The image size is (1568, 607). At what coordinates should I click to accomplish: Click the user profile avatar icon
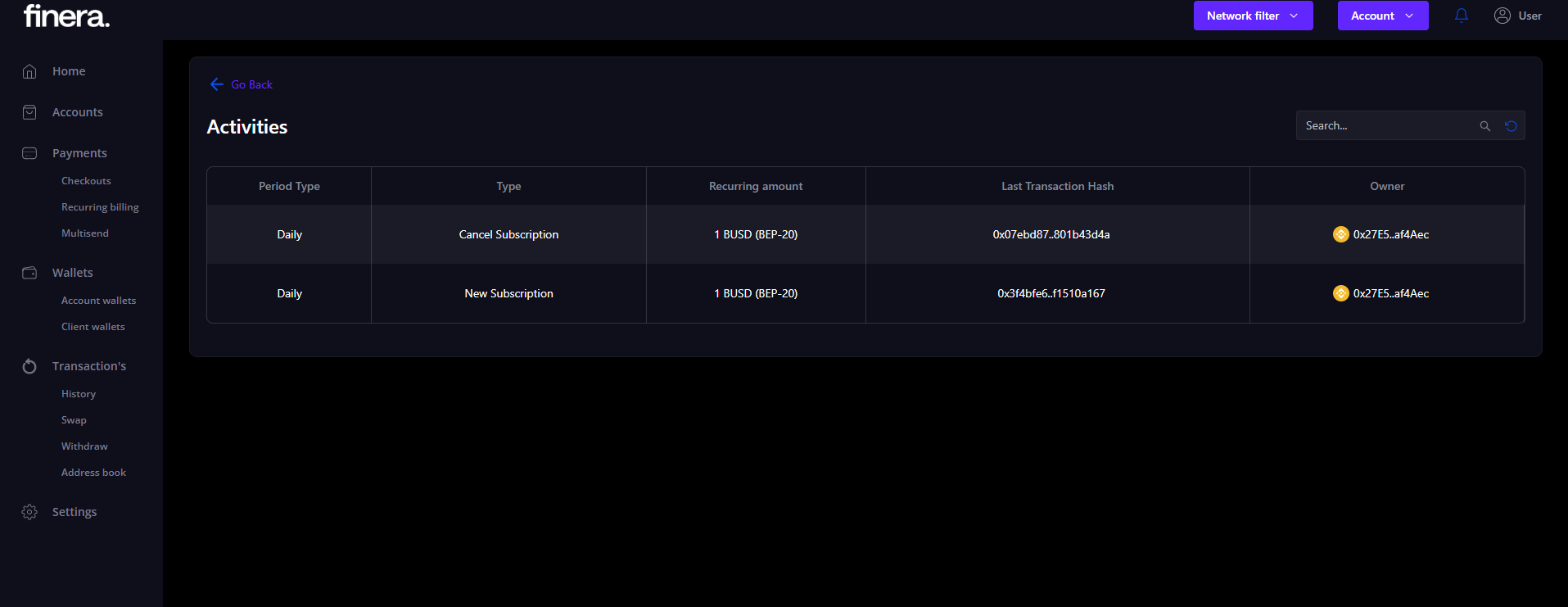click(1502, 16)
